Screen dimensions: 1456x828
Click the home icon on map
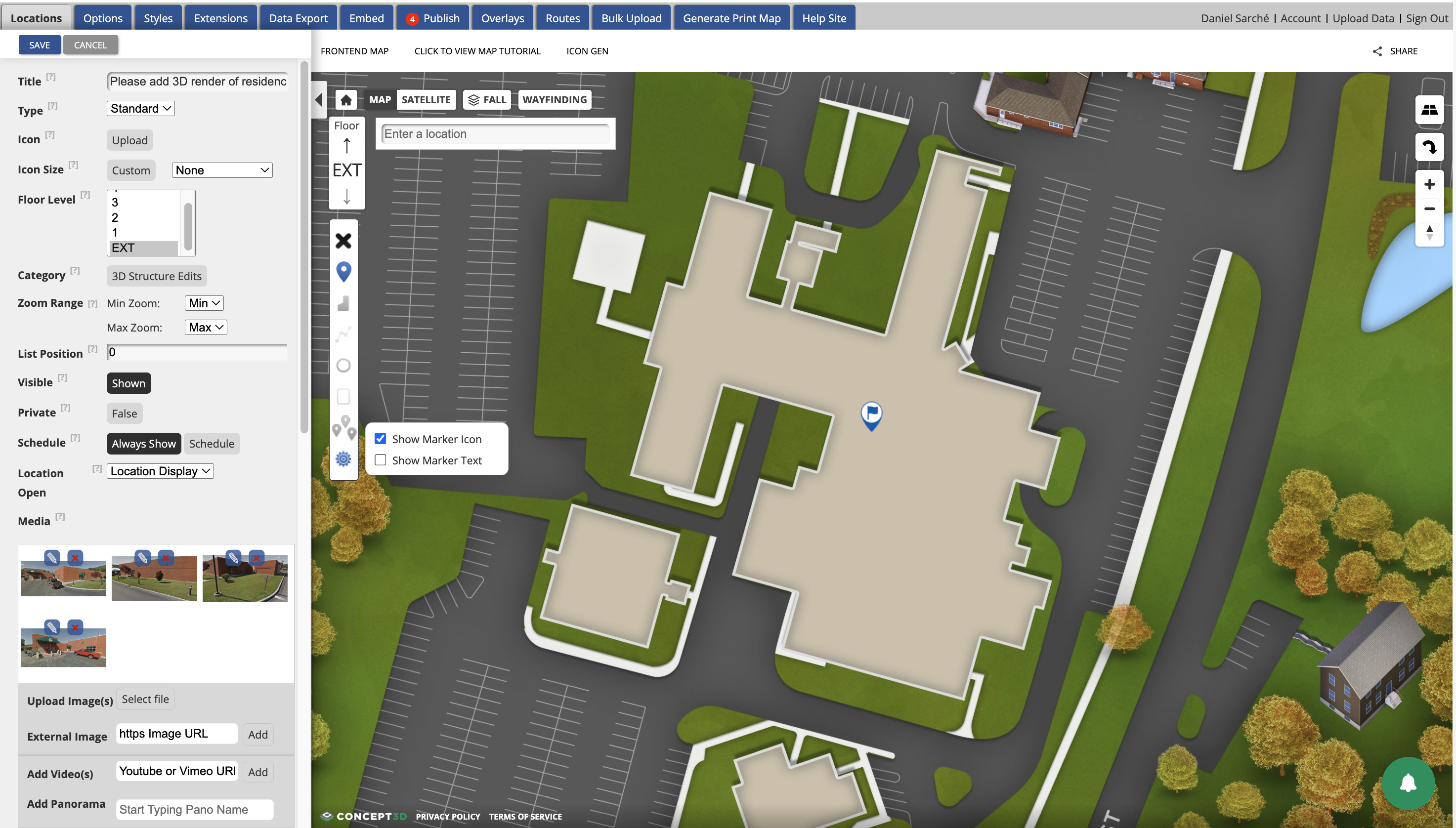[x=346, y=99]
